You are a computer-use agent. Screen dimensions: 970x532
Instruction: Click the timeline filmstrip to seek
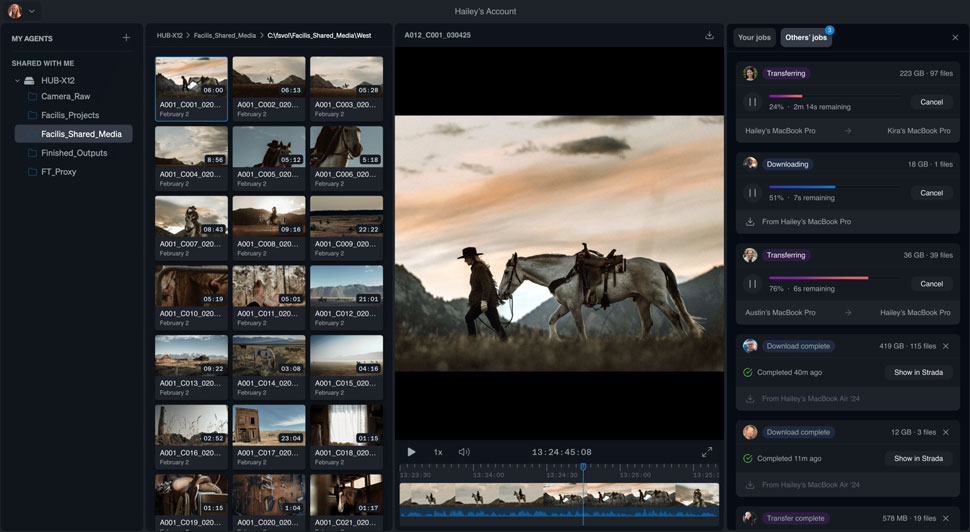point(500,495)
